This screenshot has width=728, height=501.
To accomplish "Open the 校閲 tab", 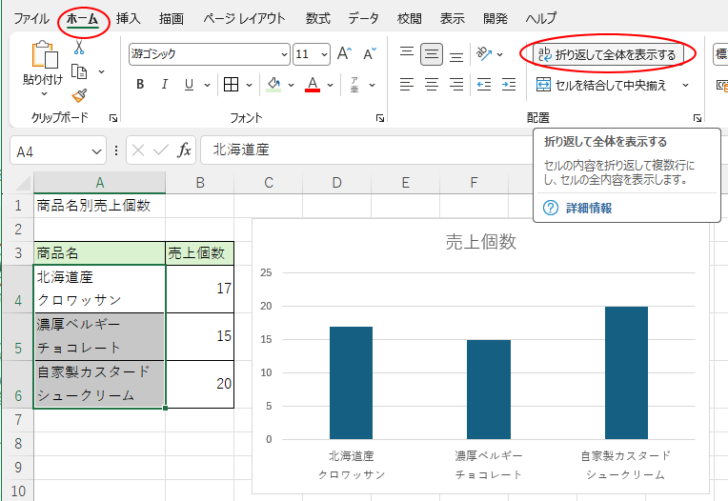I will (410, 19).
